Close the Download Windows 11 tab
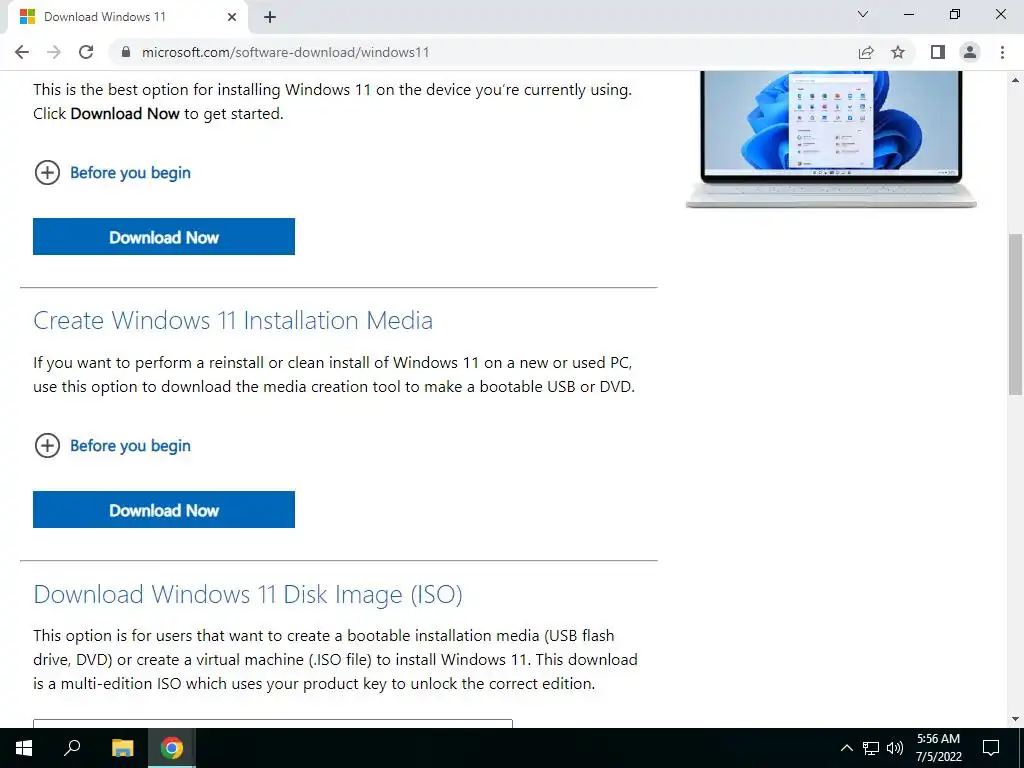 232,17
